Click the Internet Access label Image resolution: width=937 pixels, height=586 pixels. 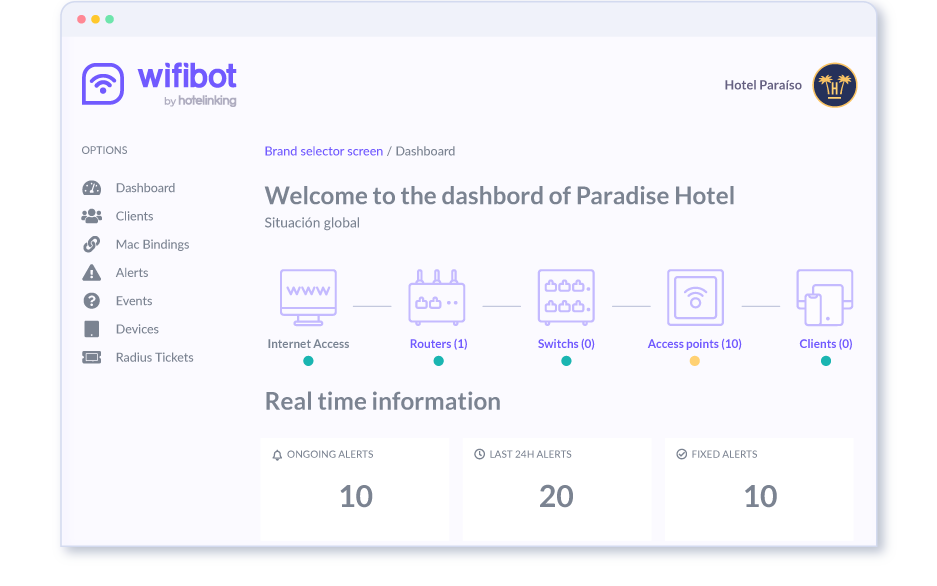[308, 343]
